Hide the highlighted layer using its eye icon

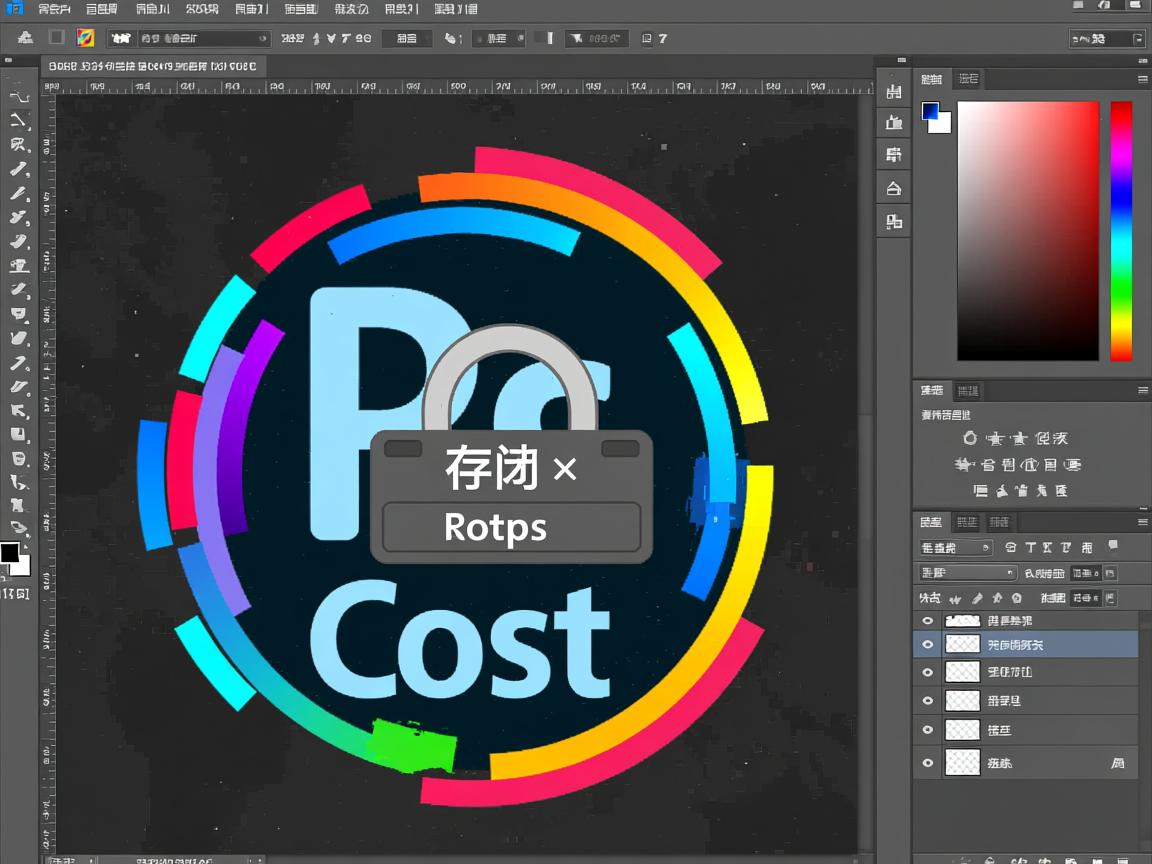click(927, 645)
